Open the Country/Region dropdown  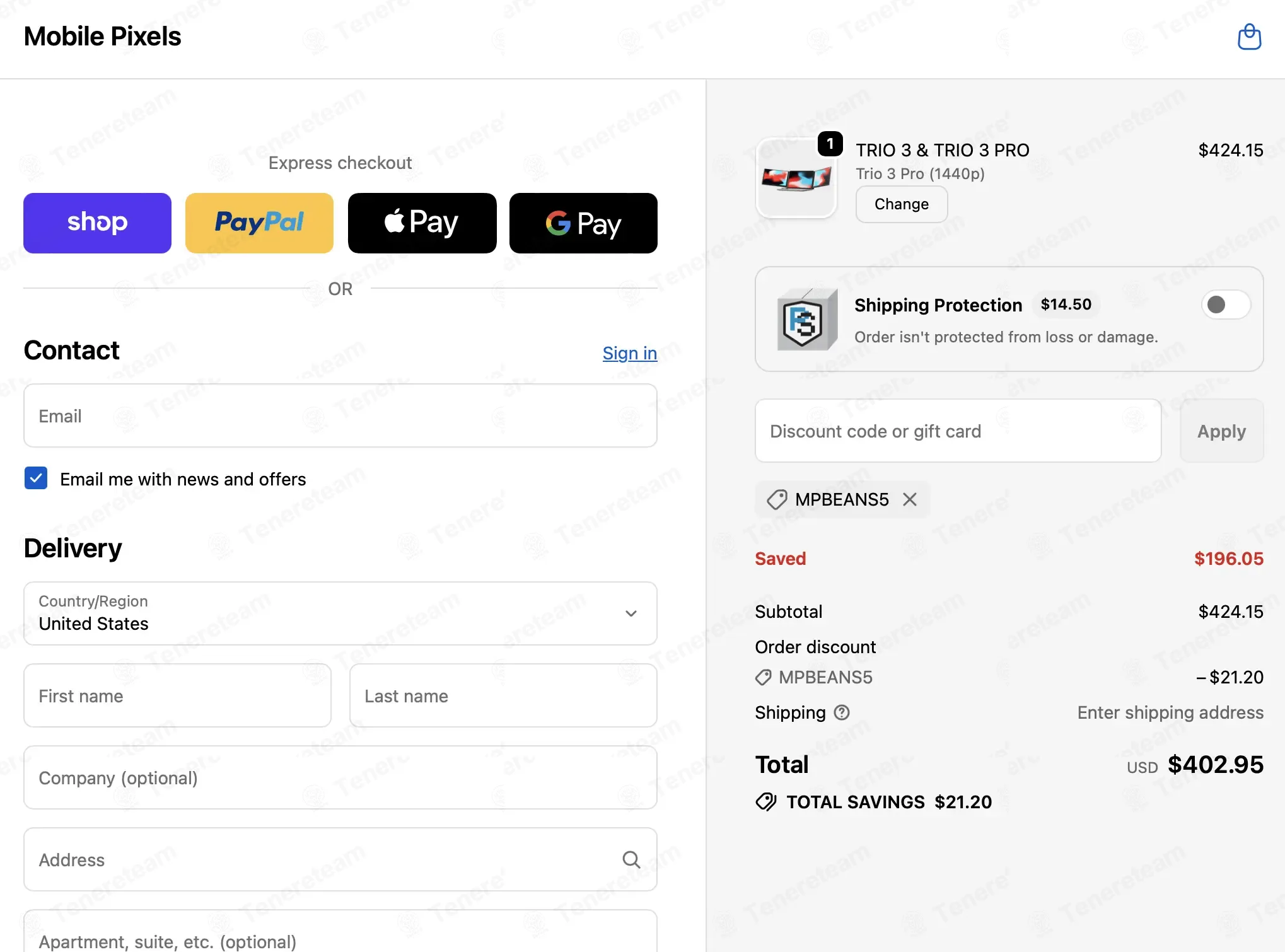click(x=340, y=613)
